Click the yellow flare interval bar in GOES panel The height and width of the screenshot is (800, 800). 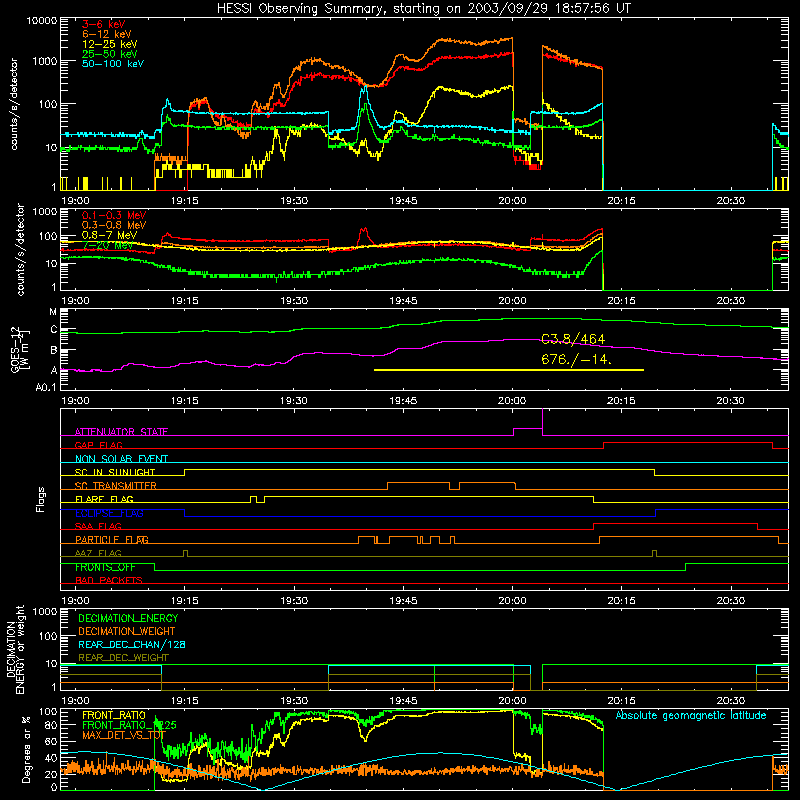tap(509, 370)
